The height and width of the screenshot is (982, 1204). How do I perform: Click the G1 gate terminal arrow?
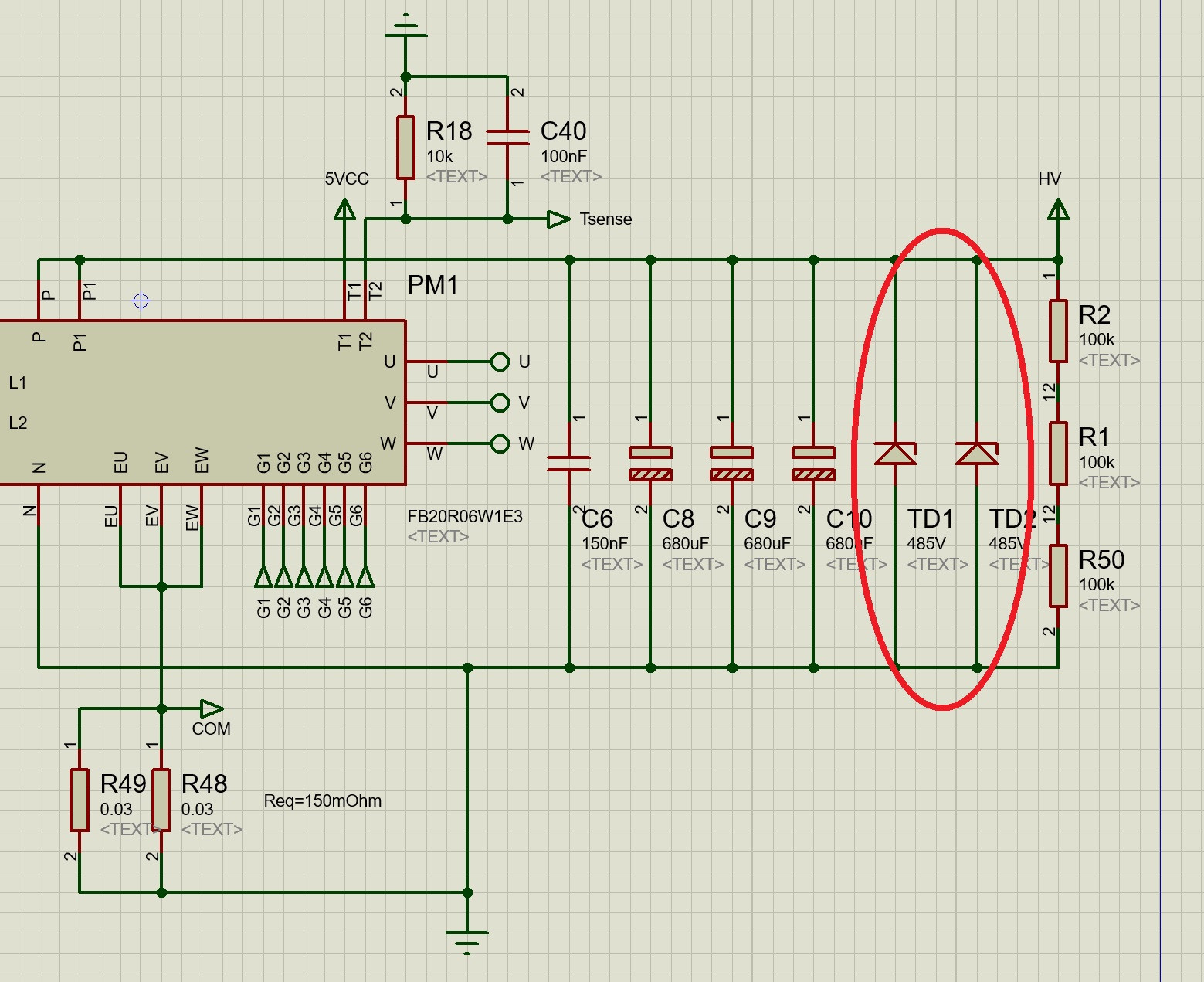(x=263, y=576)
